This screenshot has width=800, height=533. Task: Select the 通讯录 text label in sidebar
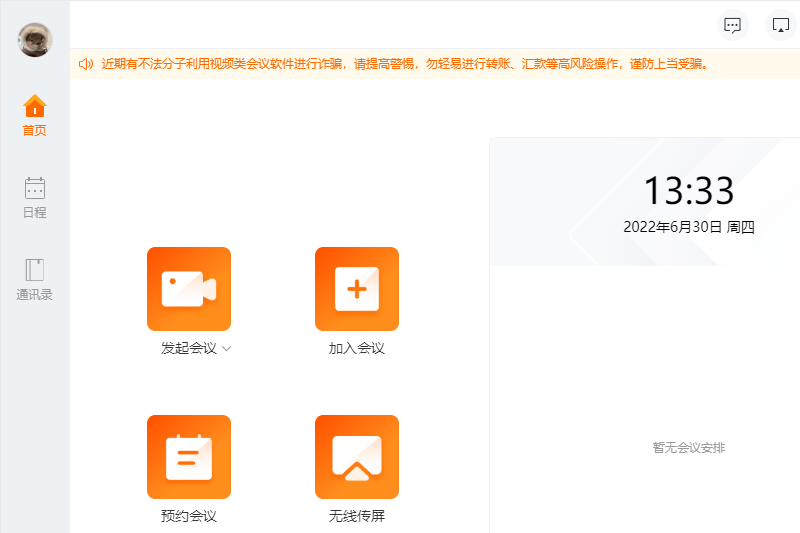coord(35,295)
